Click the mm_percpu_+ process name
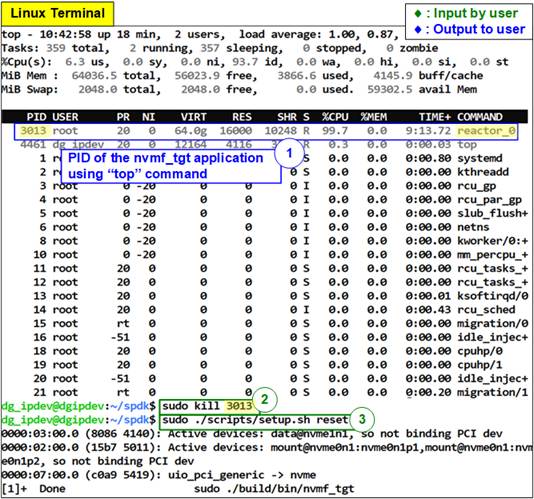 click(x=492, y=255)
